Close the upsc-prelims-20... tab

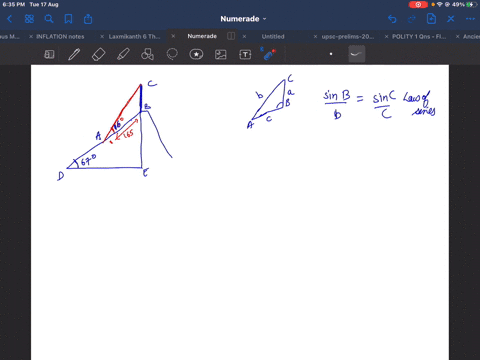(x=315, y=37)
